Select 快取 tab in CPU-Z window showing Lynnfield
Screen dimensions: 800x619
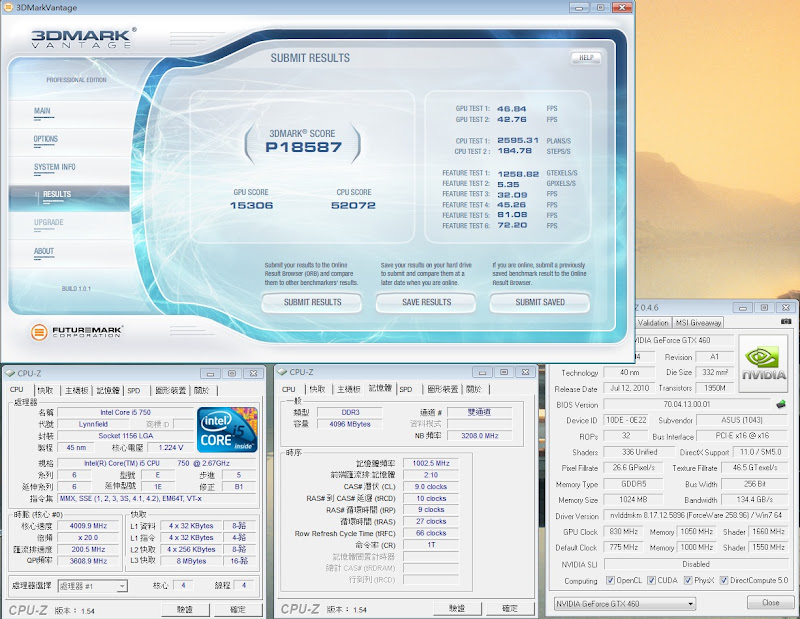(x=45, y=390)
